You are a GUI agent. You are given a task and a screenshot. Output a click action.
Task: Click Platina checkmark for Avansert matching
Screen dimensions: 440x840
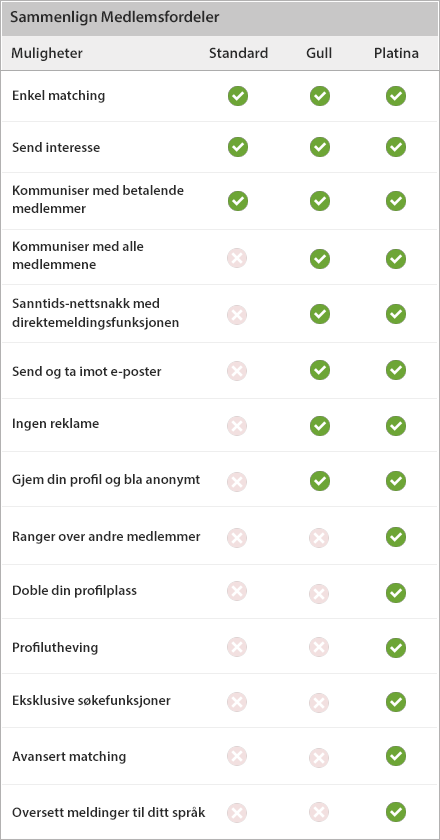(x=396, y=756)
